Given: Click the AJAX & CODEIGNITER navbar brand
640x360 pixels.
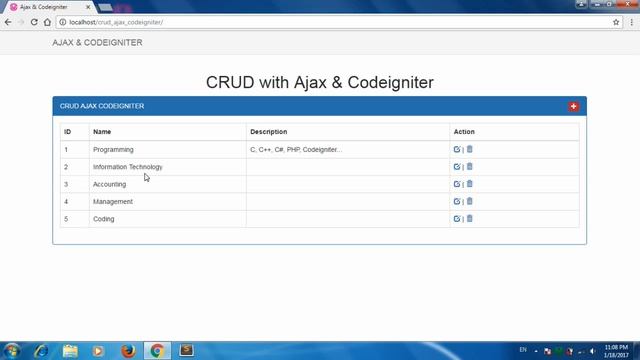Looking at the screenshot, I should click(97, 42).
